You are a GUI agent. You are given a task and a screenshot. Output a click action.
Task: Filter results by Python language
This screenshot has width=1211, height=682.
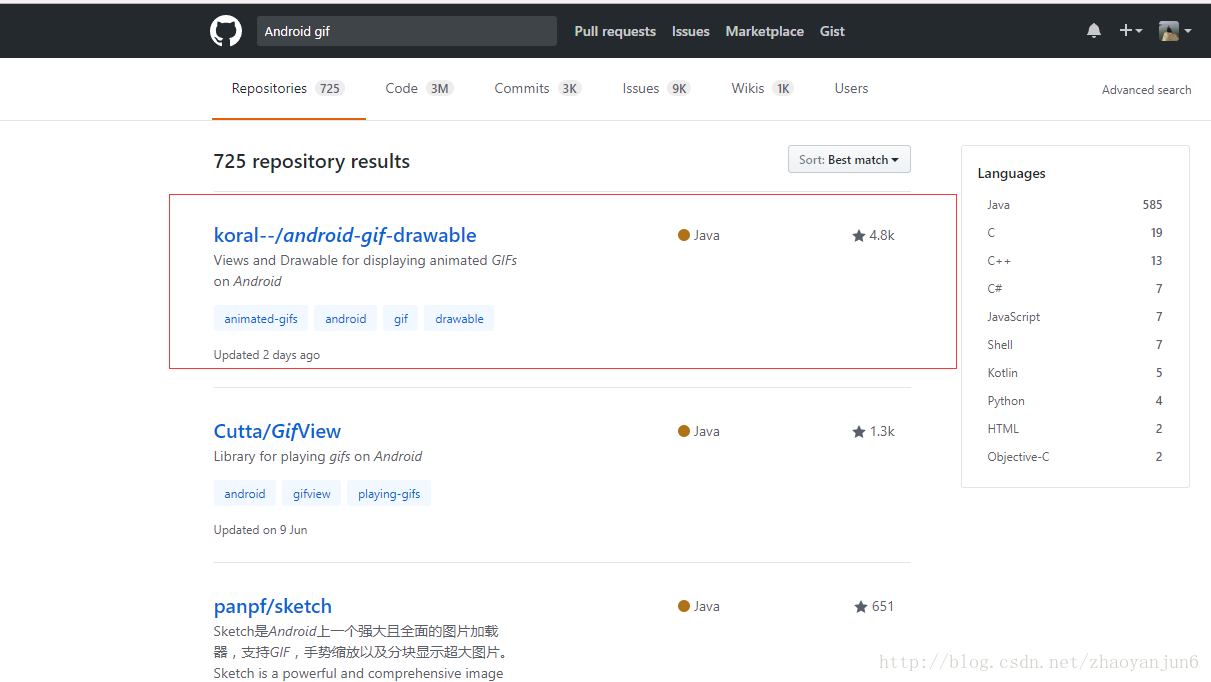point(1075,401)
